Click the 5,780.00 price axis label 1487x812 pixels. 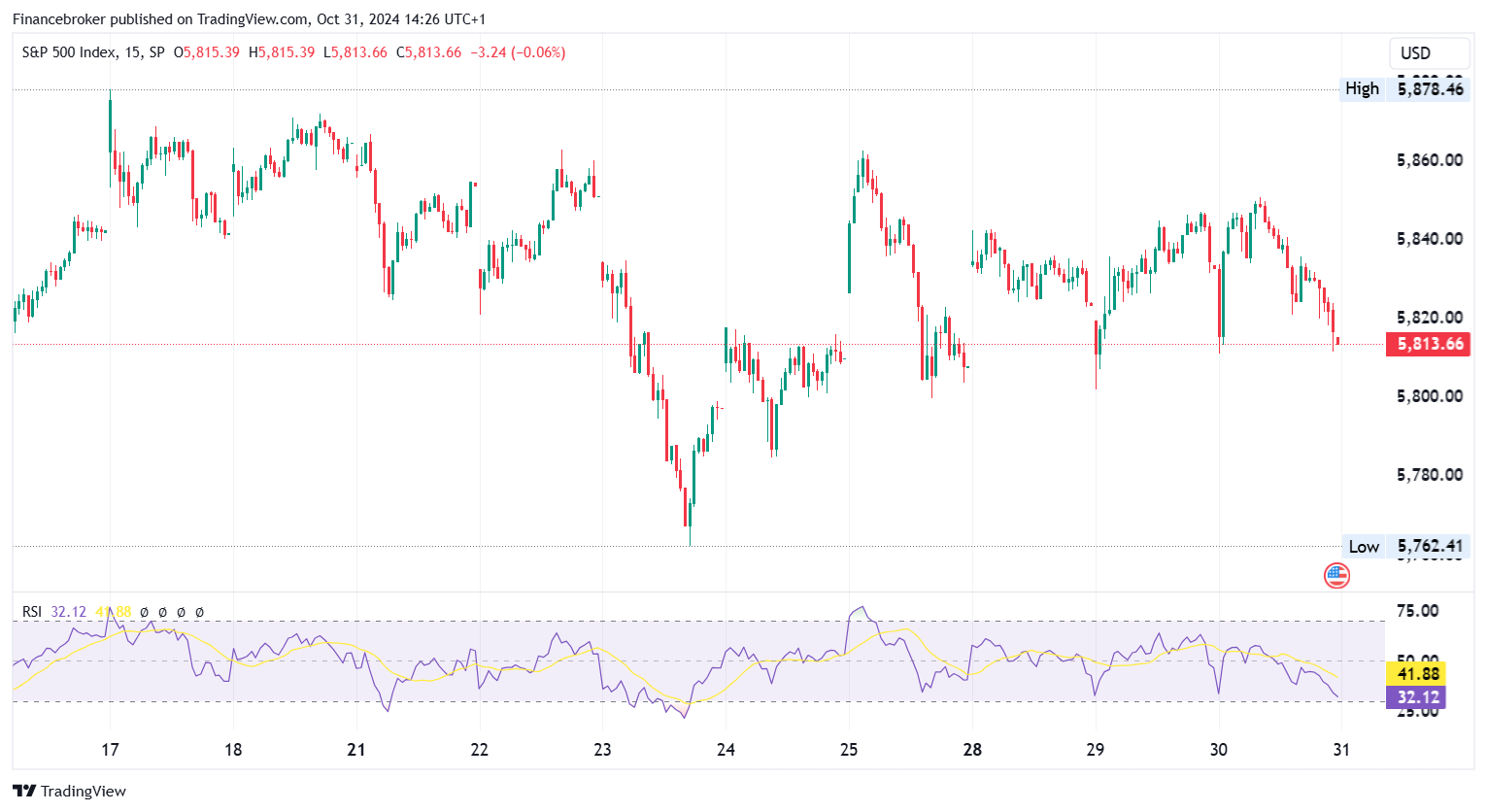pyautogui.click(x=1429, y=475)
